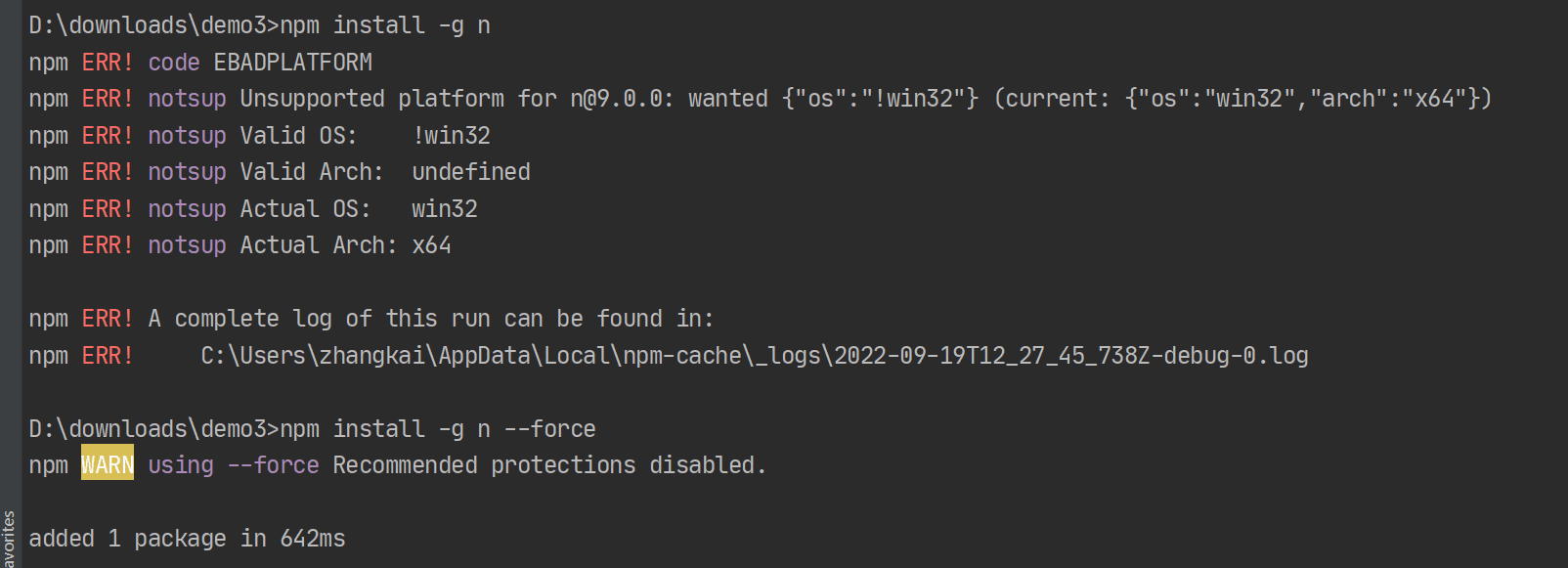Click 'Recommended protections disabled.' warning text
1568x568 pixels.
point(549,465)
